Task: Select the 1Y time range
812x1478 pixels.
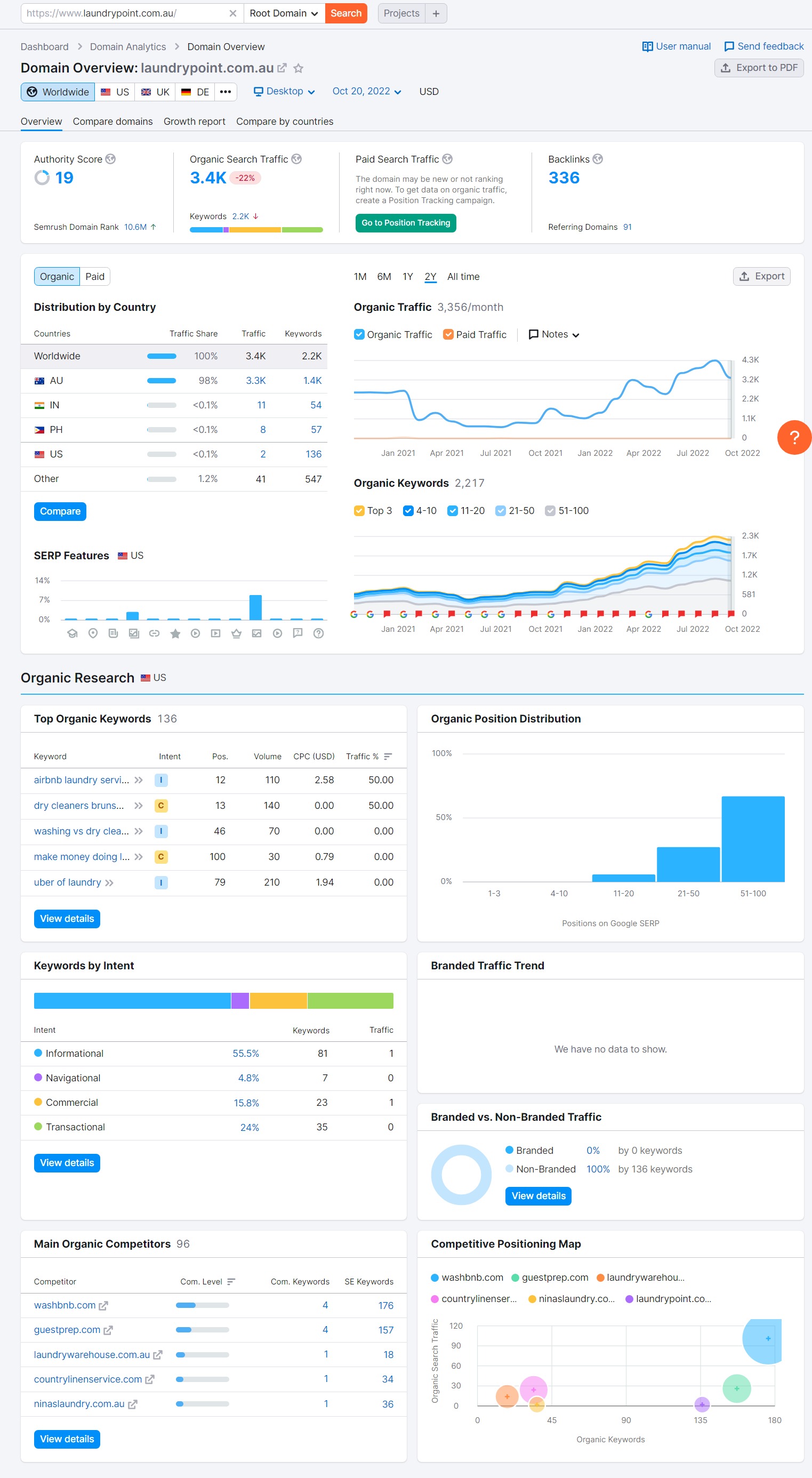Action: [x=407, y=277]
